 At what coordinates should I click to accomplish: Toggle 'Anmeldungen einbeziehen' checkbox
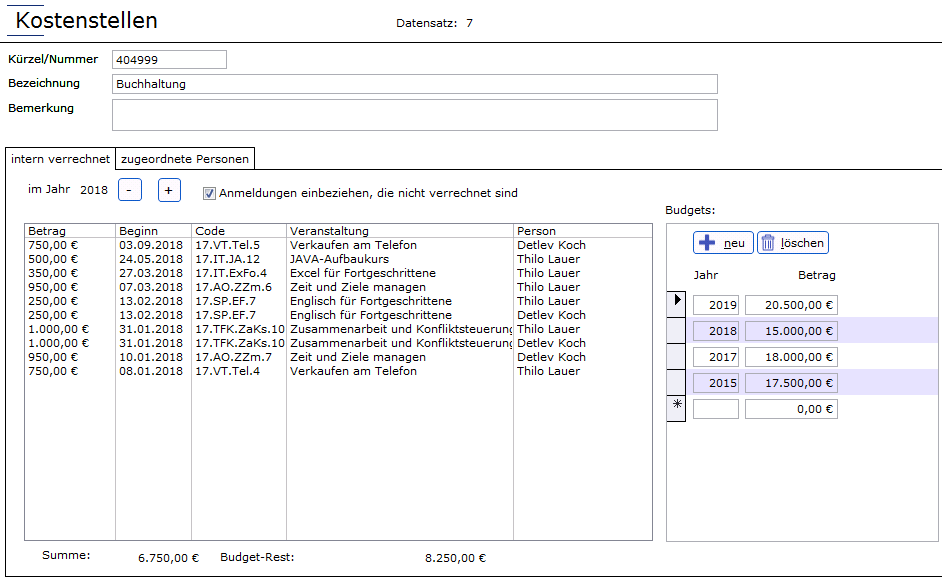tap(209, 193)
